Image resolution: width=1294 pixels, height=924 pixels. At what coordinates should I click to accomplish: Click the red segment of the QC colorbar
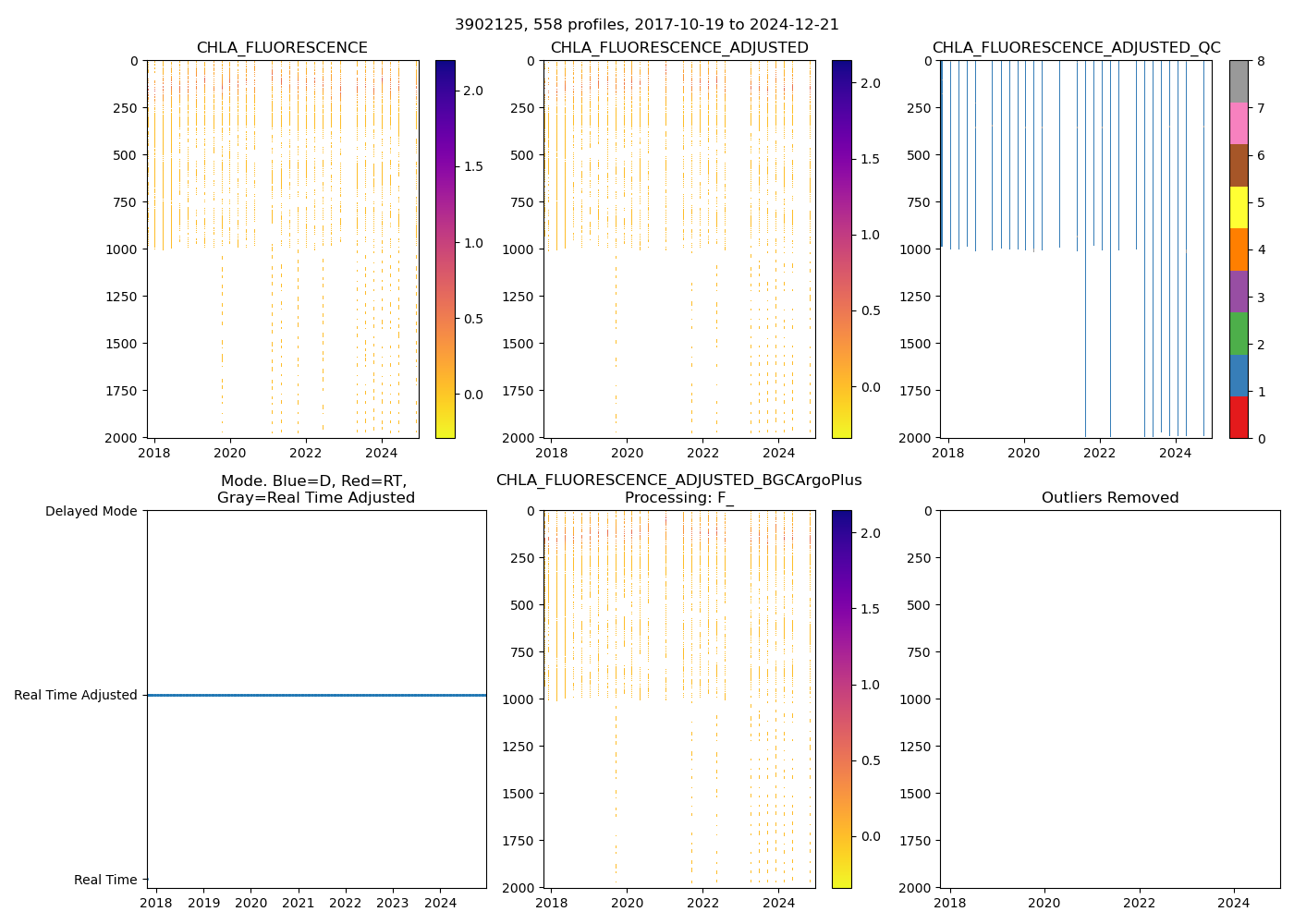tap(1239, 417)
